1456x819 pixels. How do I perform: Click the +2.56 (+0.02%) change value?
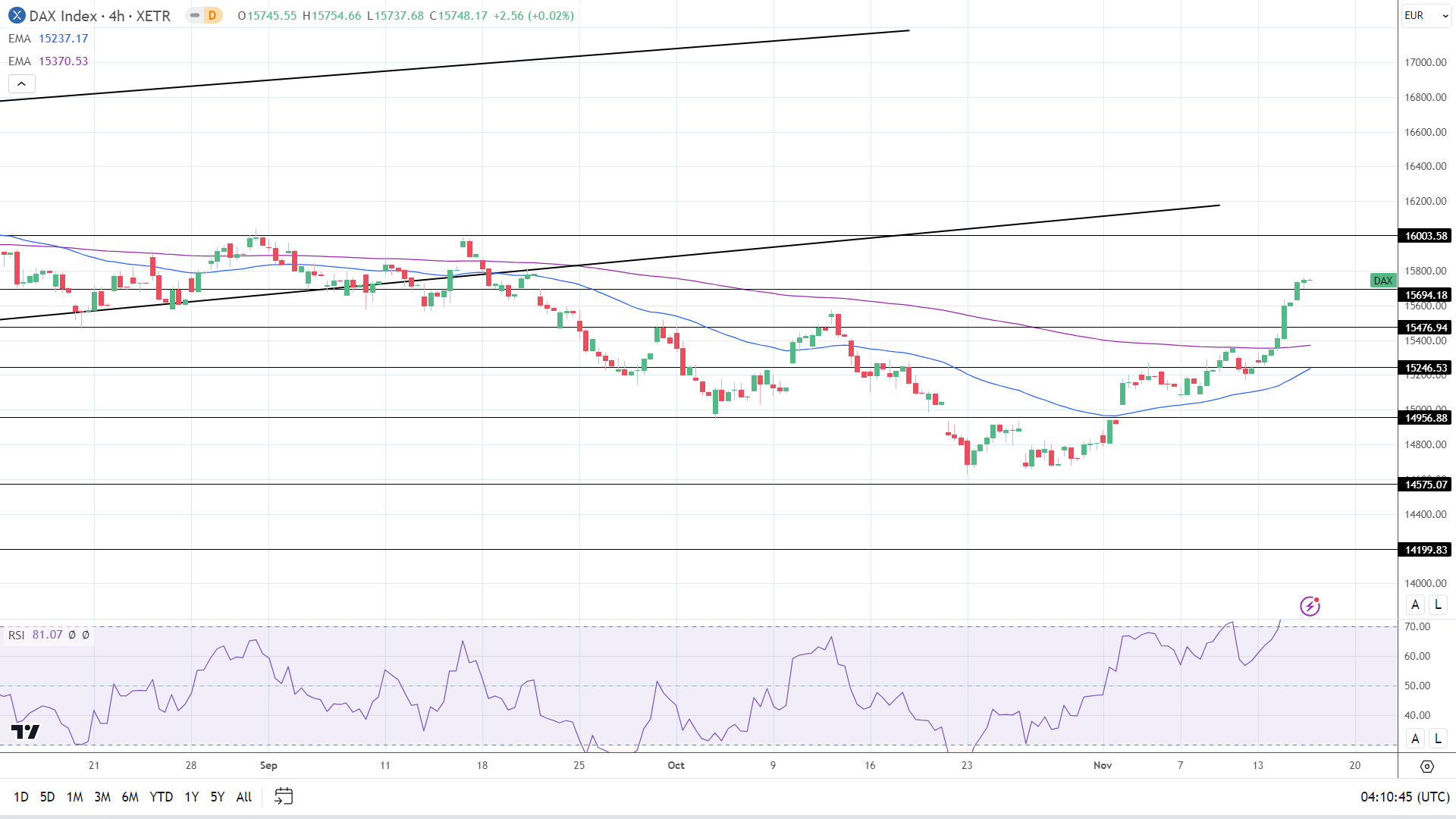click(x=534, y=15)
